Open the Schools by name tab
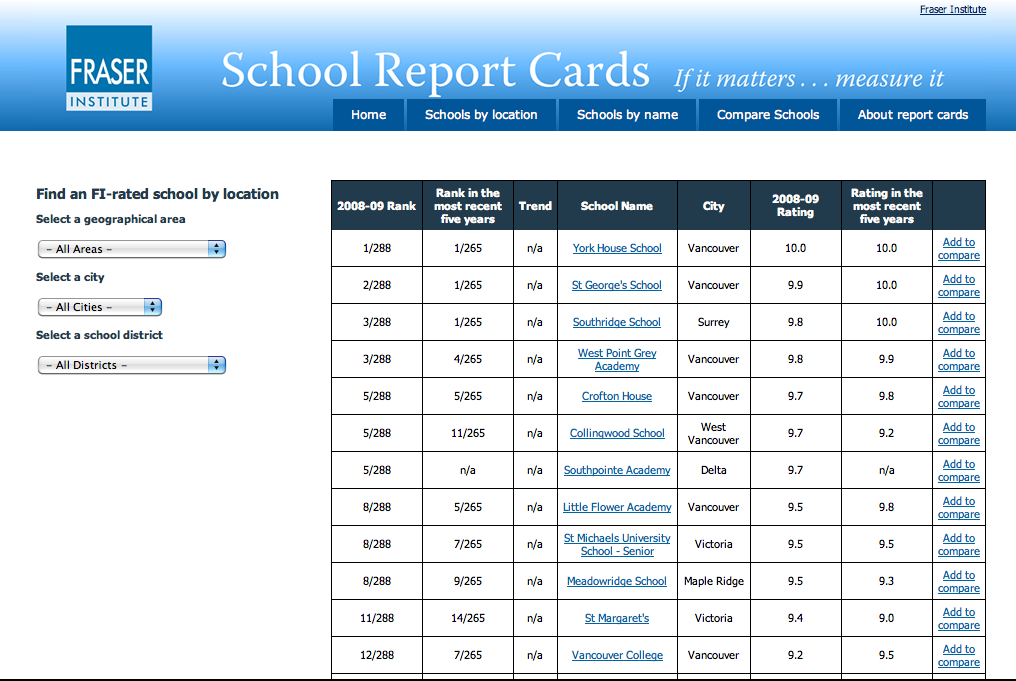1016x681 pixels. (627, 115)
